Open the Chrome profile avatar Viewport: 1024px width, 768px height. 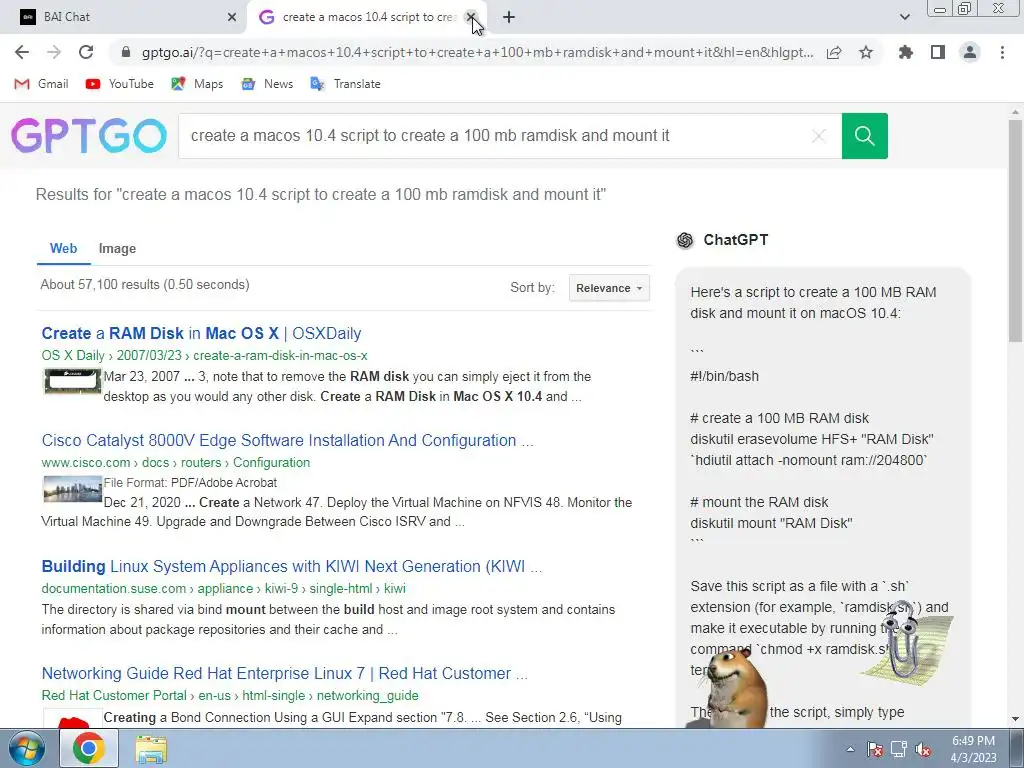(970, 52)
